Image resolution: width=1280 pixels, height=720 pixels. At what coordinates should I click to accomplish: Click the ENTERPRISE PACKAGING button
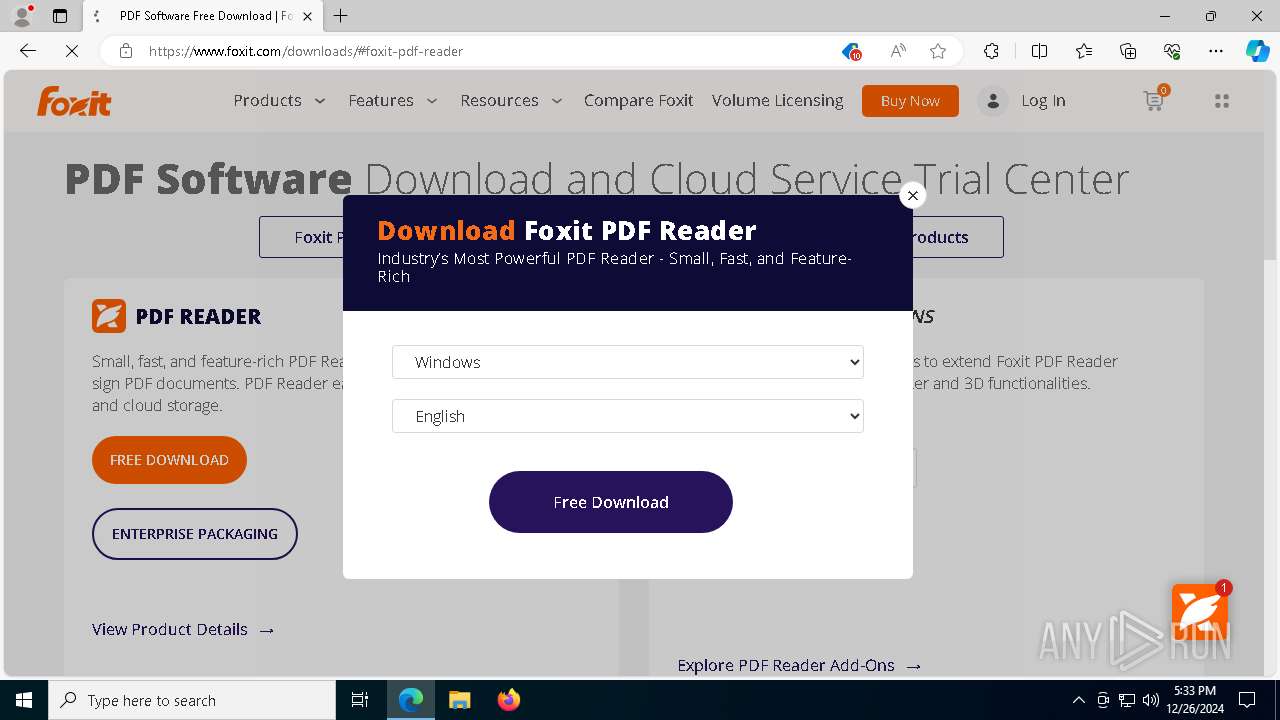(x=195, y=534)
